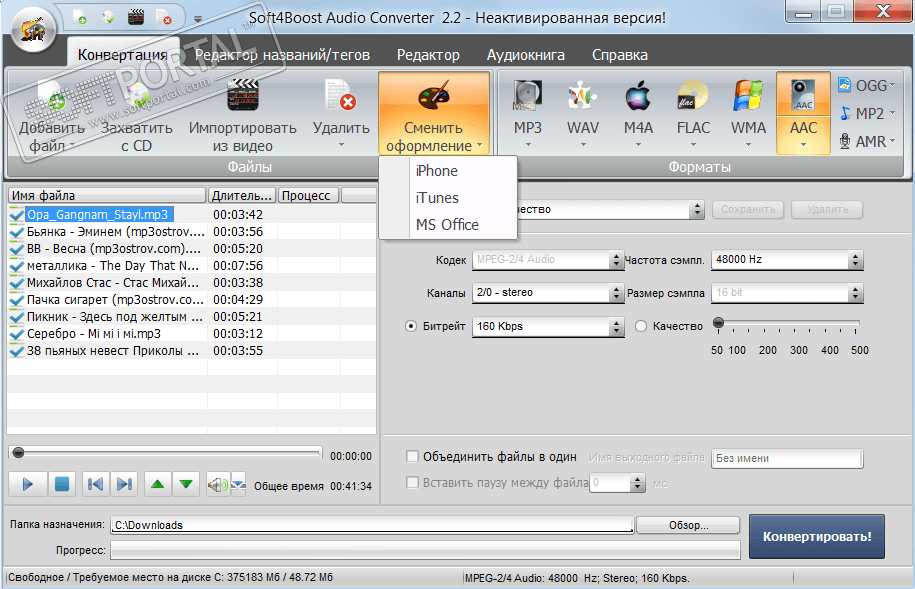The width and height of the screenshot is (915, 589).
Task: Select FLAC output format
Action: coord(693,113)
